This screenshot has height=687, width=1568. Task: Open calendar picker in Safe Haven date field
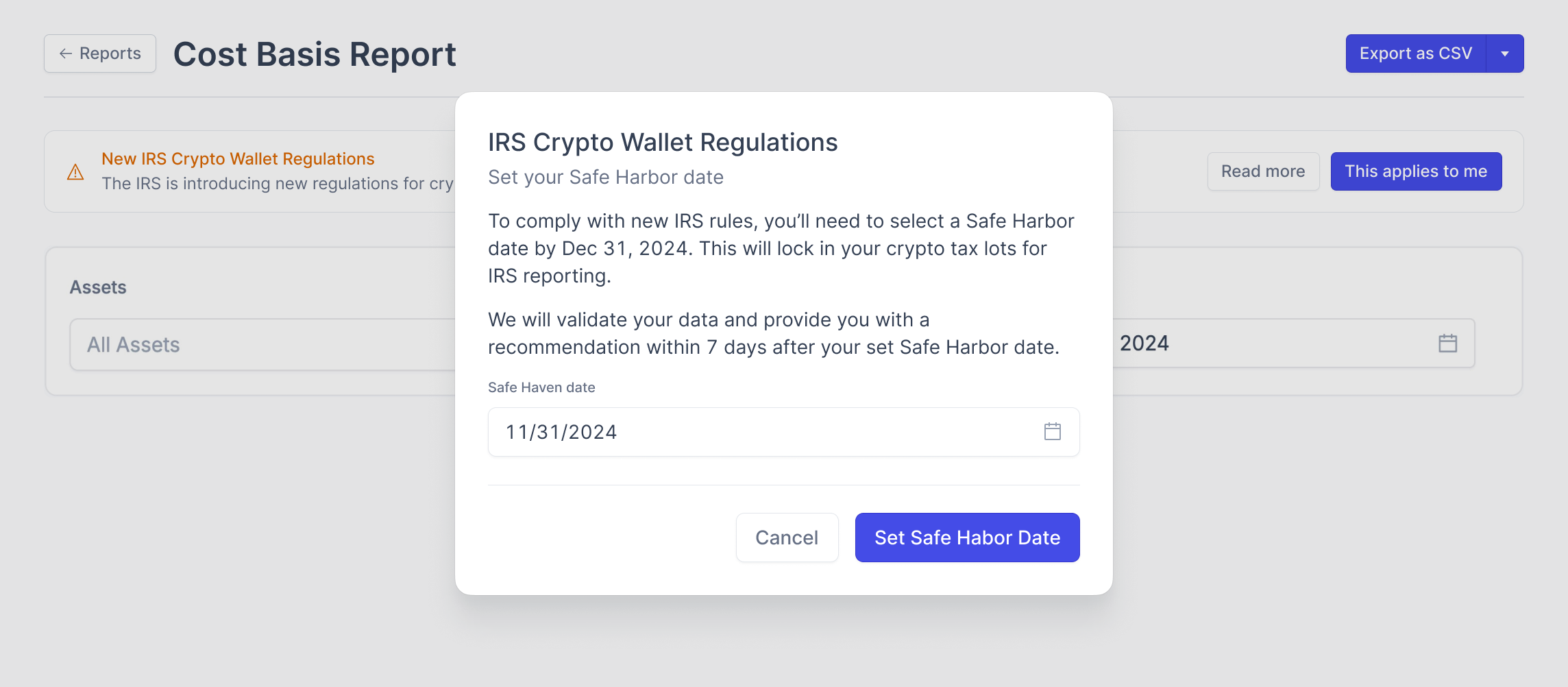click(1052, 432)
